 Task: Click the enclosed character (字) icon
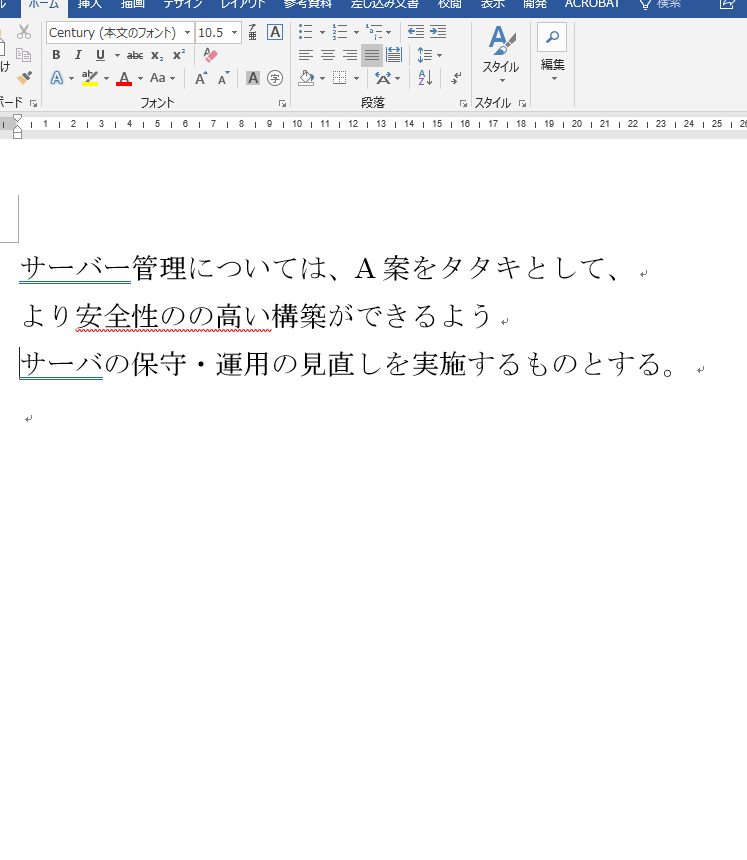275,77
